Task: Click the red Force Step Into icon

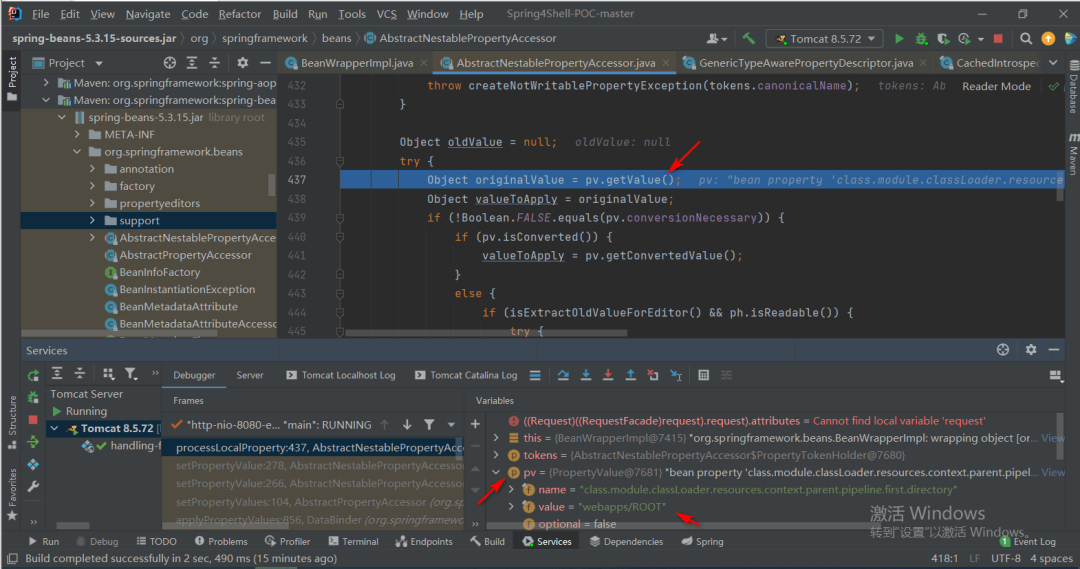Action: pos(608,375)
